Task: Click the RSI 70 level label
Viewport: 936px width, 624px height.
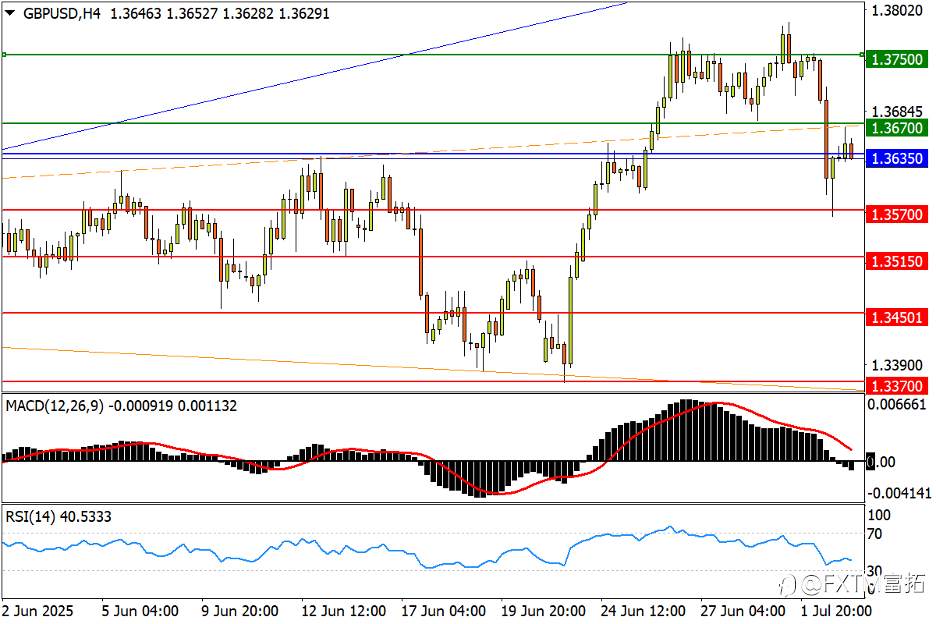Action: (x=875, y=534)
